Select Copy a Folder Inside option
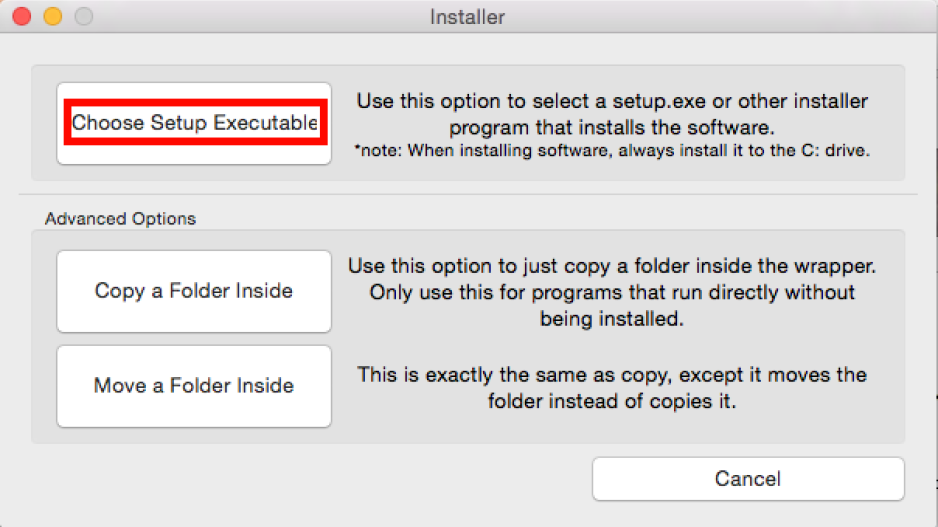Screen dimensions: 938x527 click(x=194, y=291)
